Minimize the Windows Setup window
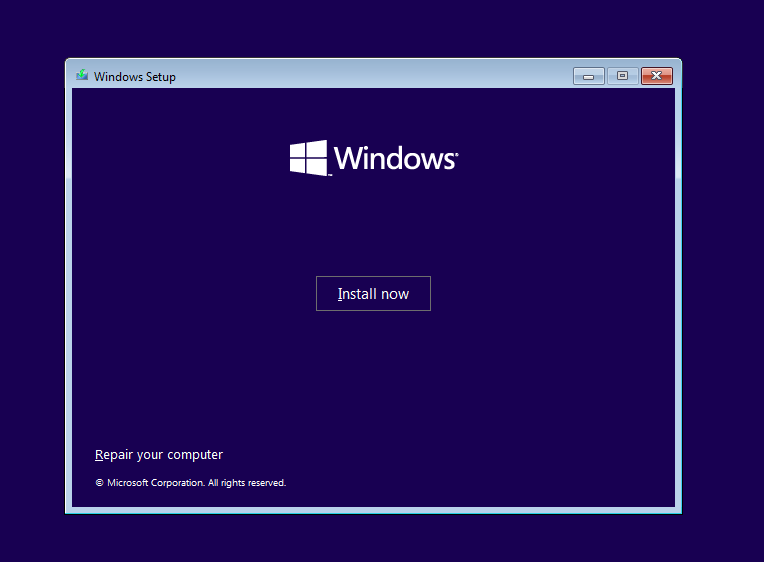This screenshot has width=764, height=562. tap(588, 76)
